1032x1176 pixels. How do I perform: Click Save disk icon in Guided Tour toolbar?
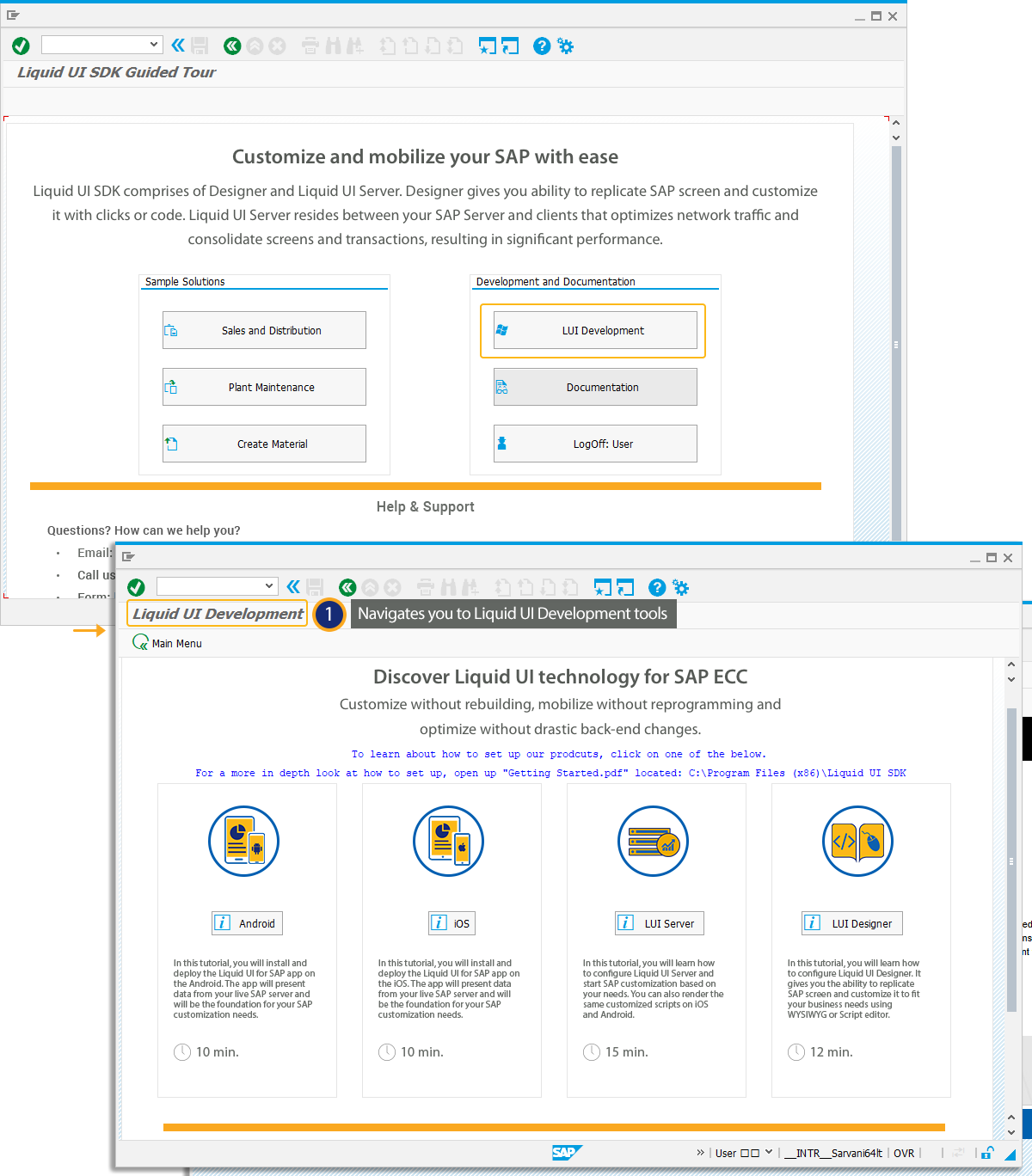tap(200, 46)
